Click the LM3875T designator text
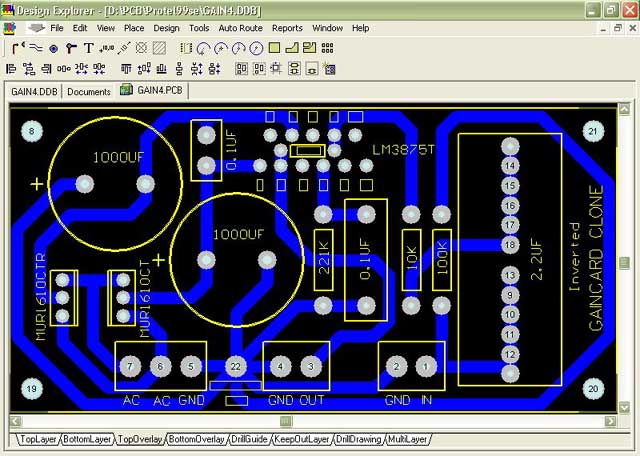 [403, 150]
